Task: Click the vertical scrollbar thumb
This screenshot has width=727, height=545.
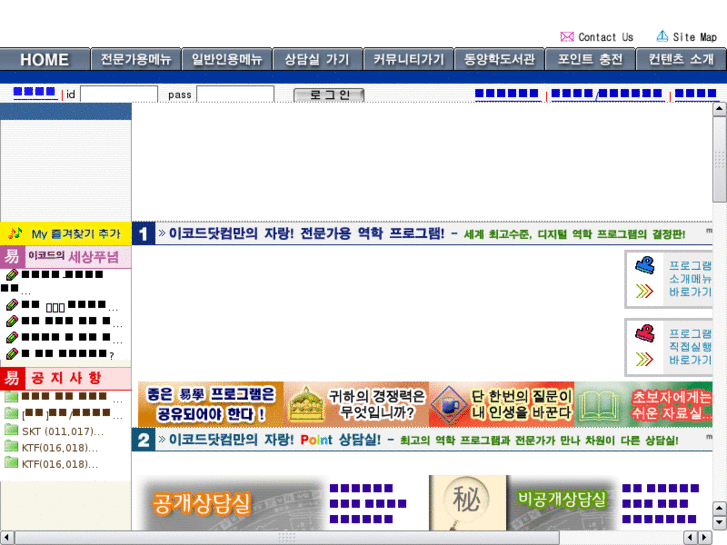Action: pos(719,159)
